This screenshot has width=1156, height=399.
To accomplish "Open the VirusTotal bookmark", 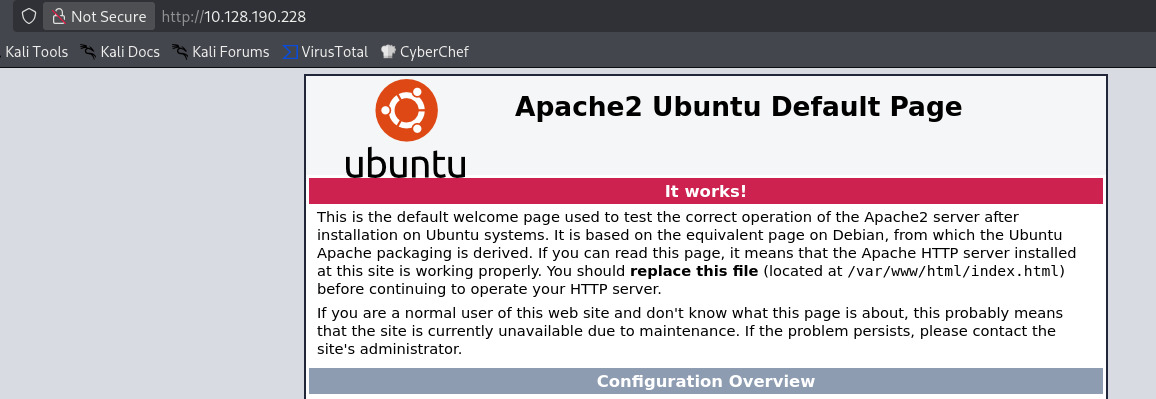I will coord(325,52).
